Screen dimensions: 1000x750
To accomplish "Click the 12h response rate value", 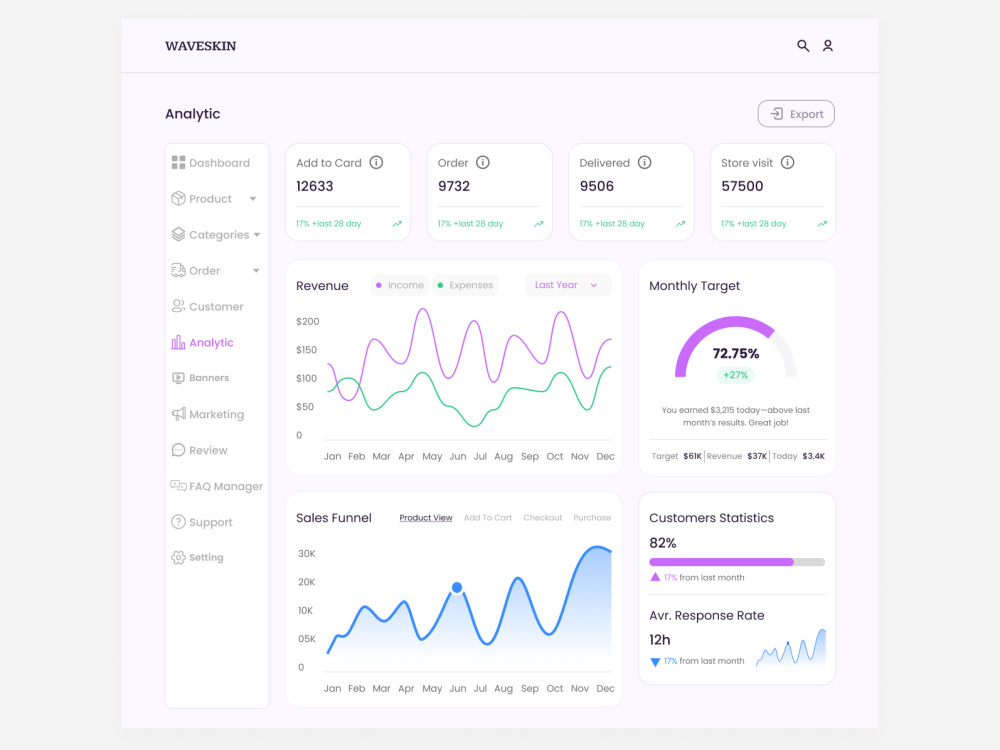I will coord(659,640).
